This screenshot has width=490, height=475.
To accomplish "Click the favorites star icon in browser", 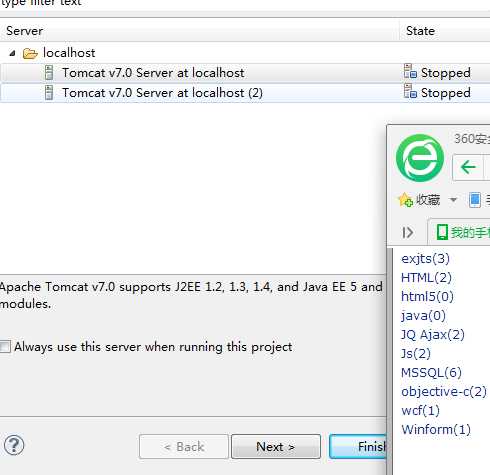I will (x=405, y=200).
